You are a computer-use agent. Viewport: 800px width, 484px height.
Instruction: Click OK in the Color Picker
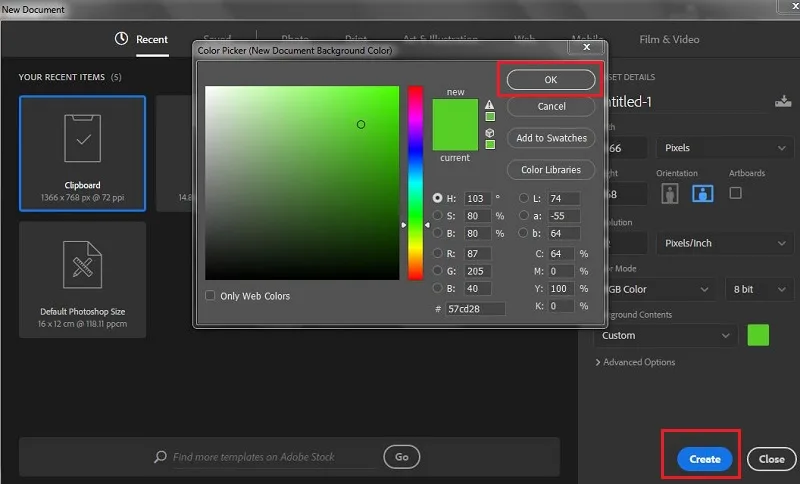pyautogui.click(x=551, y=80)
